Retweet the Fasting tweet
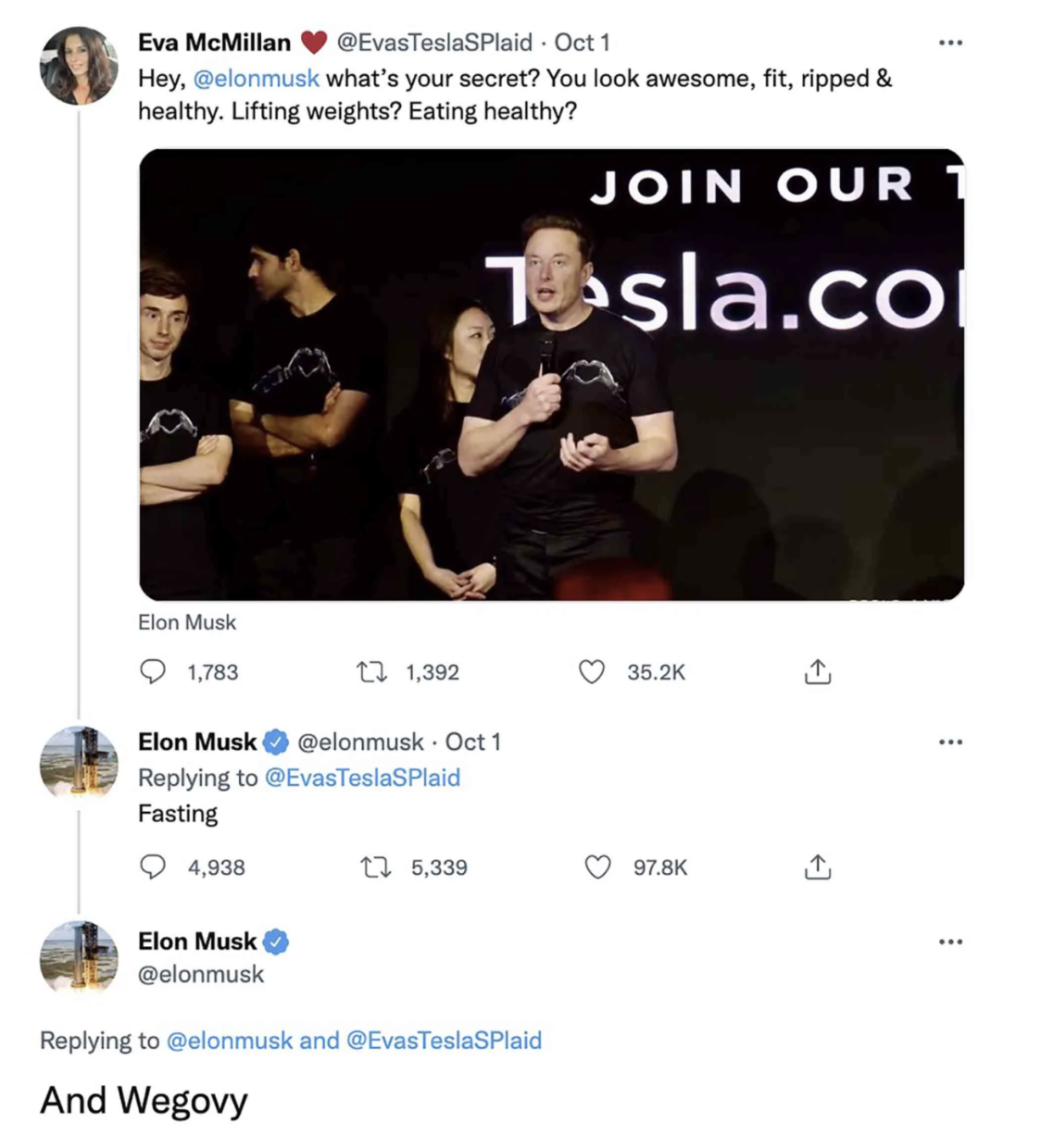Screen dimensions: 1041x1148 (x=375, y=867)
